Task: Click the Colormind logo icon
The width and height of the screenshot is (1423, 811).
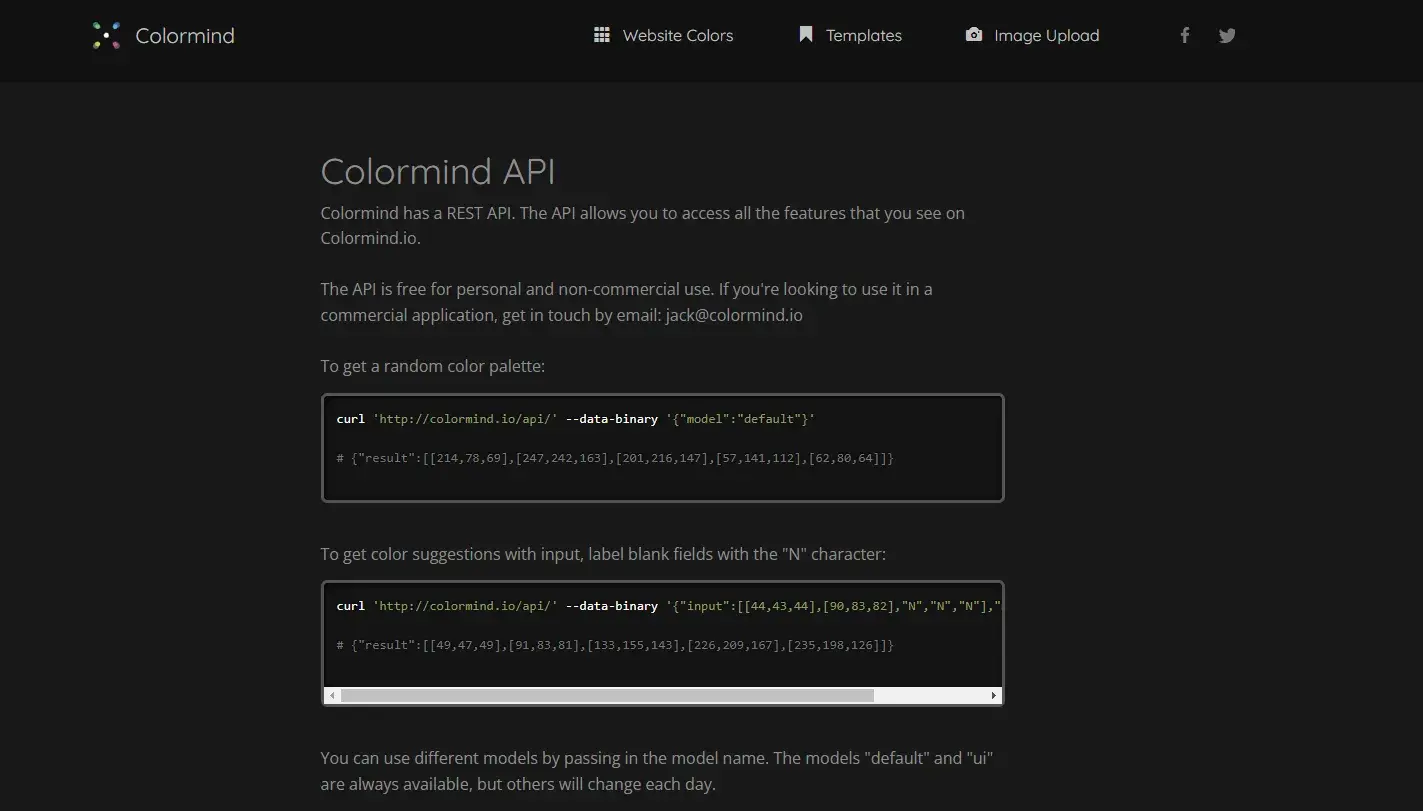Action: click(x=106, y=36)
